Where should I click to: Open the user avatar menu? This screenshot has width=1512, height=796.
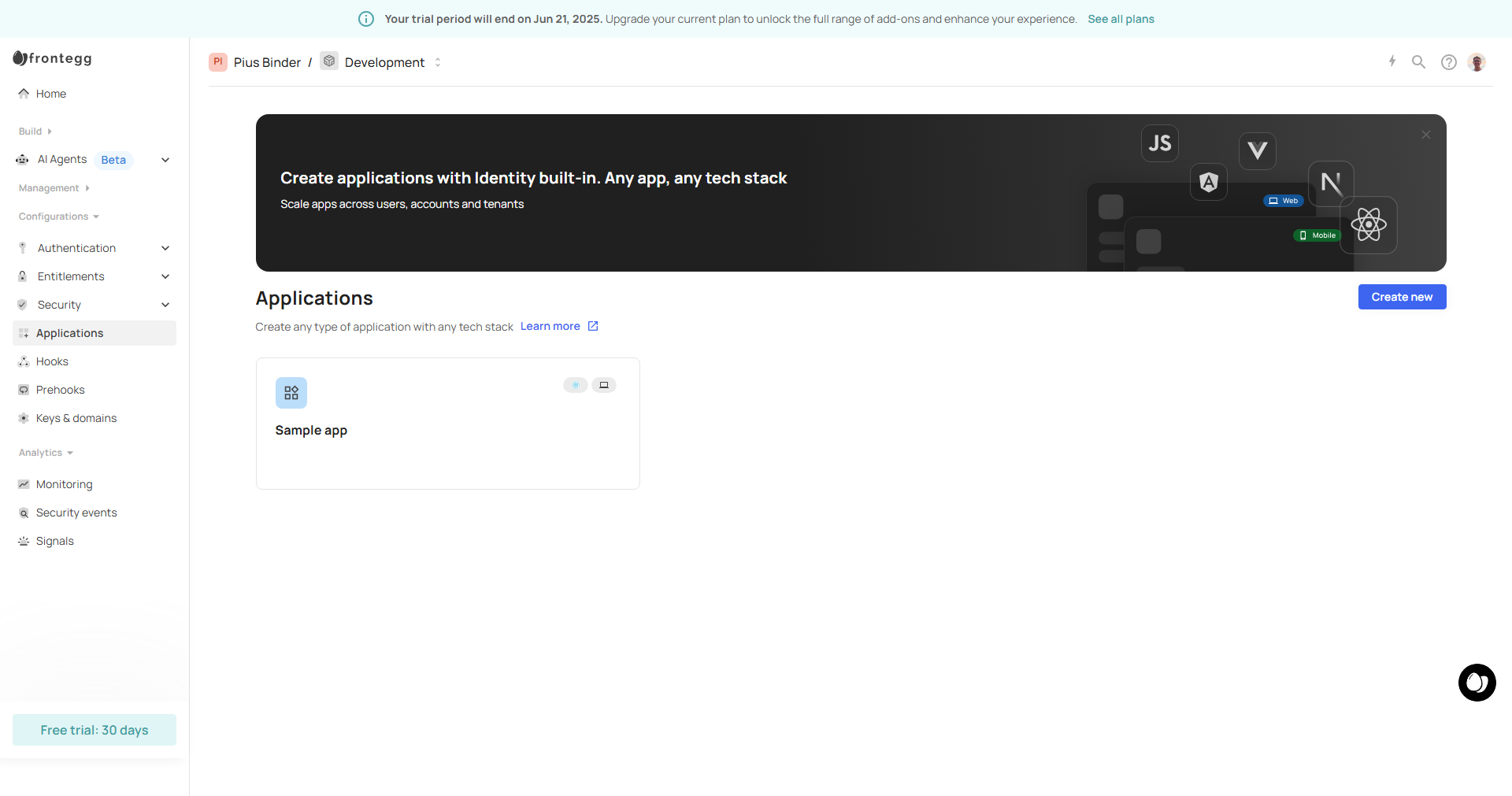click(x=1477, y=62)
